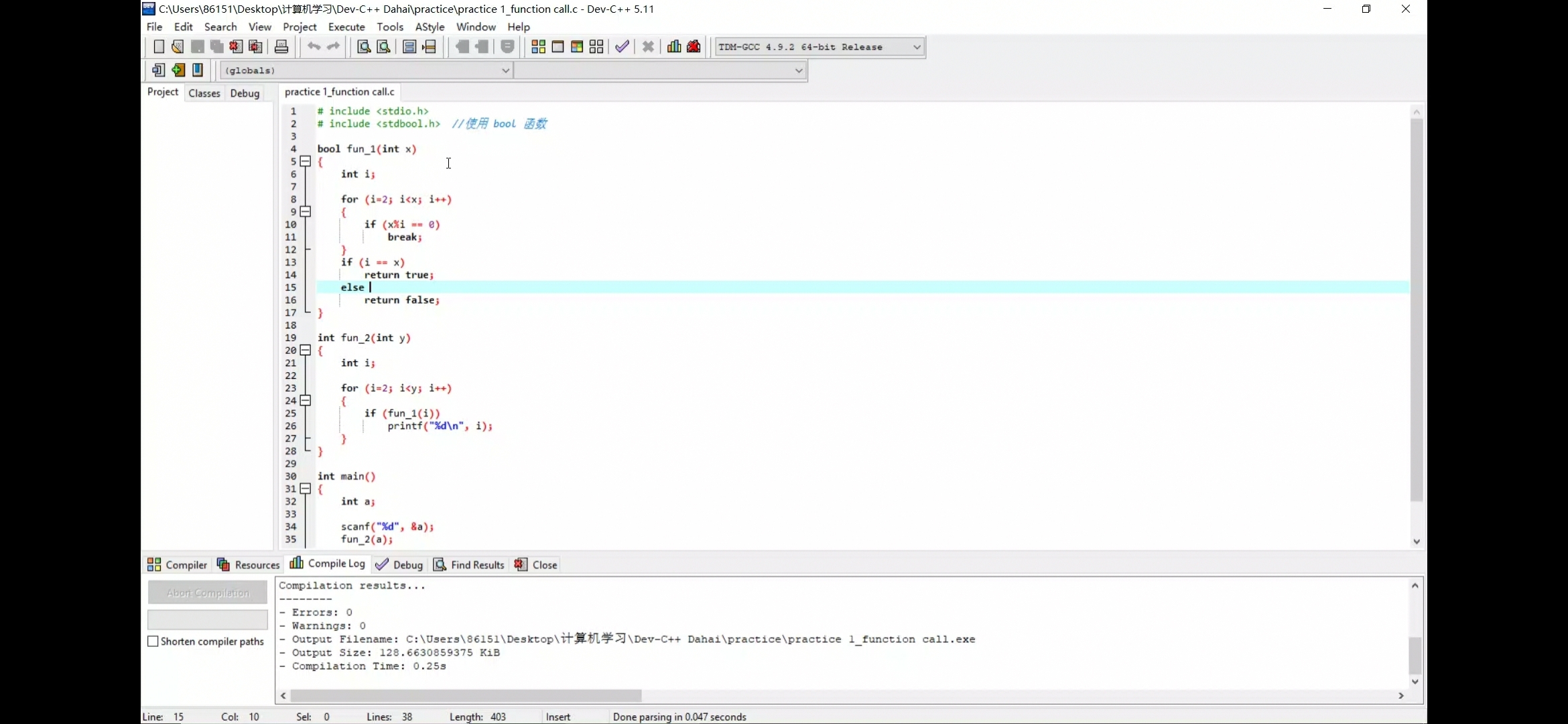This screenshot has height=724, width=1568.
Task: Select the practice 1_function call.c editor tab
Action: click(340, 92)
